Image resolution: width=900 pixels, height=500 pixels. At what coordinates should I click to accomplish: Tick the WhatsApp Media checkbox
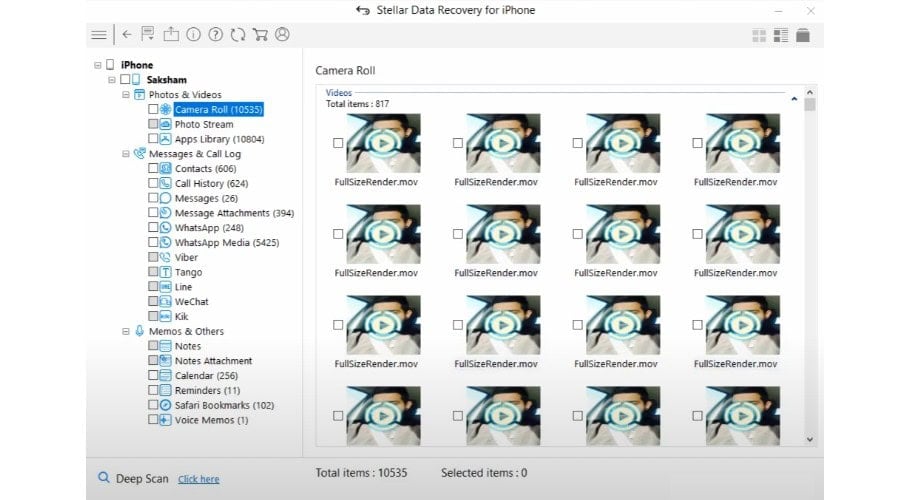pos(153,242)
